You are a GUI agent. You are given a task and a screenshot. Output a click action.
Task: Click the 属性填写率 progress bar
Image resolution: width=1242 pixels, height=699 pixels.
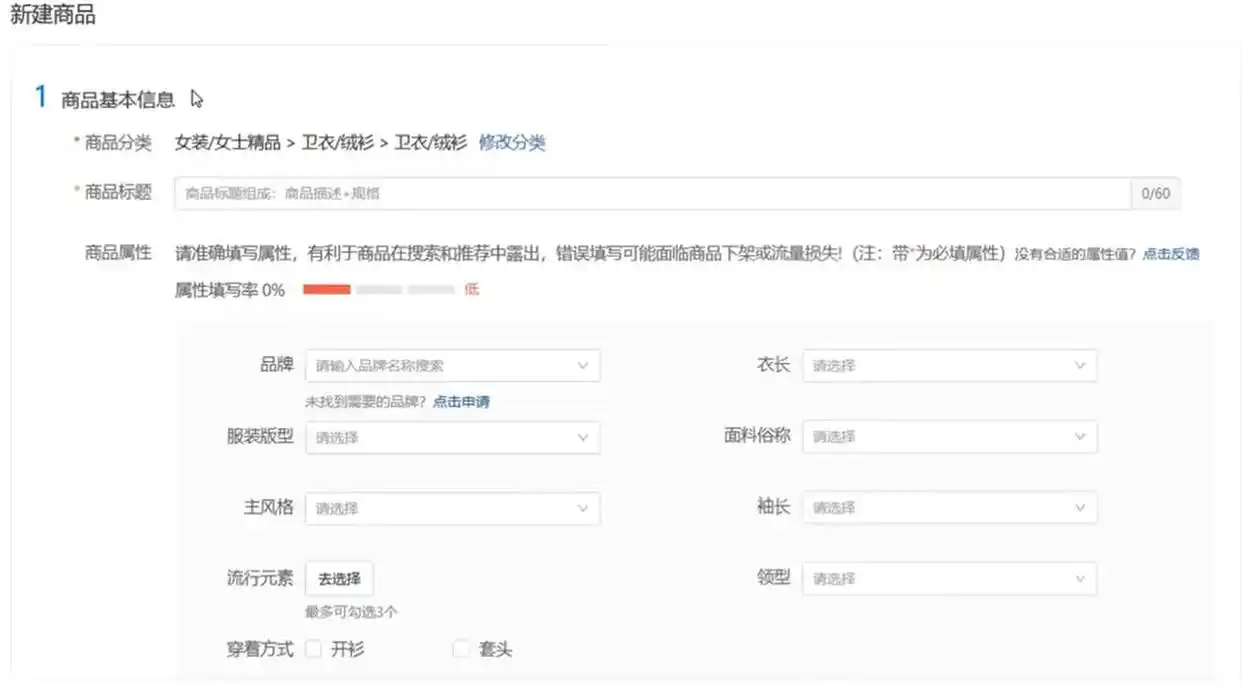point(379,290)
